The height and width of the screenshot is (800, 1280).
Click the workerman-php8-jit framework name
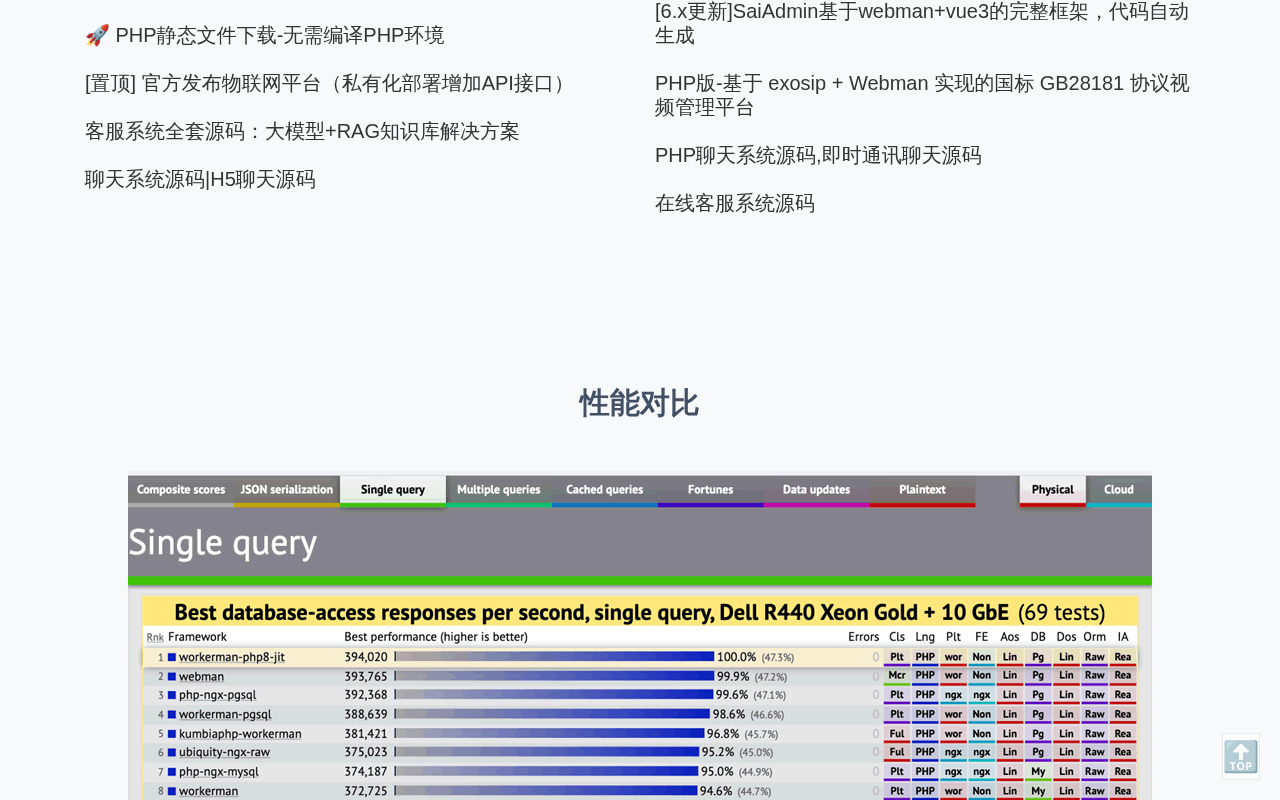point(232,657)
